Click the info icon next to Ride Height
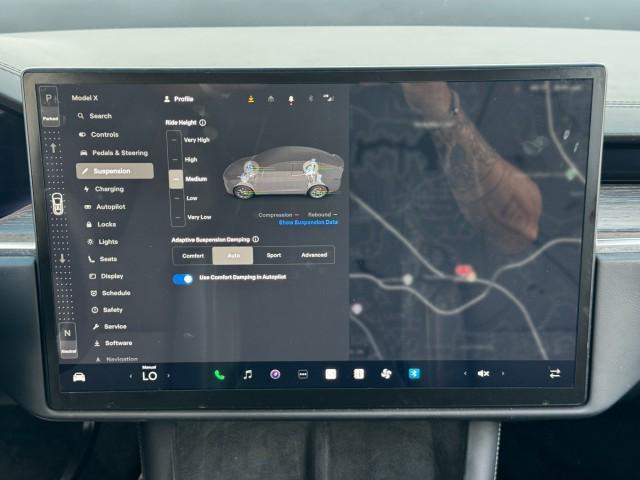Screen dimensions: 640x480 tap(203, 122)
